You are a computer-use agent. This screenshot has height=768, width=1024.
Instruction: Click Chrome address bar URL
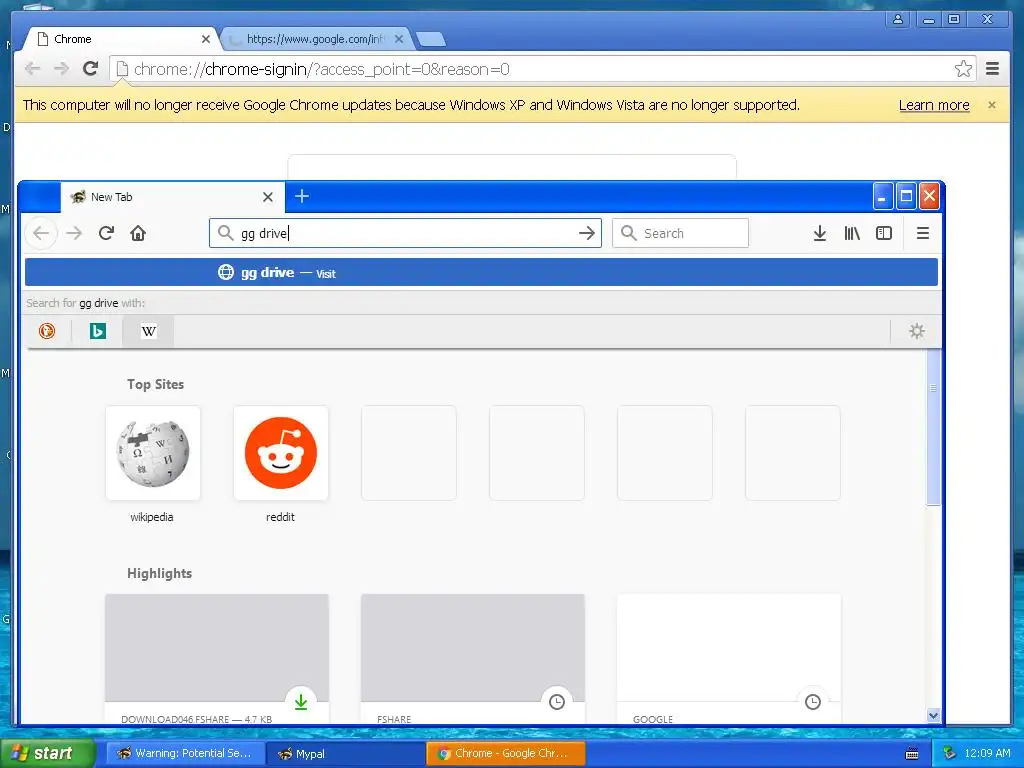click(321, 69)
